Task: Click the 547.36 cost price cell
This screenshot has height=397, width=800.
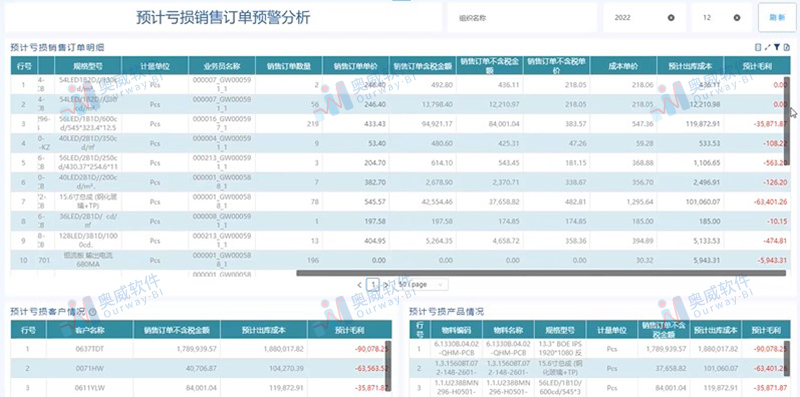Action: coord(623,124)
